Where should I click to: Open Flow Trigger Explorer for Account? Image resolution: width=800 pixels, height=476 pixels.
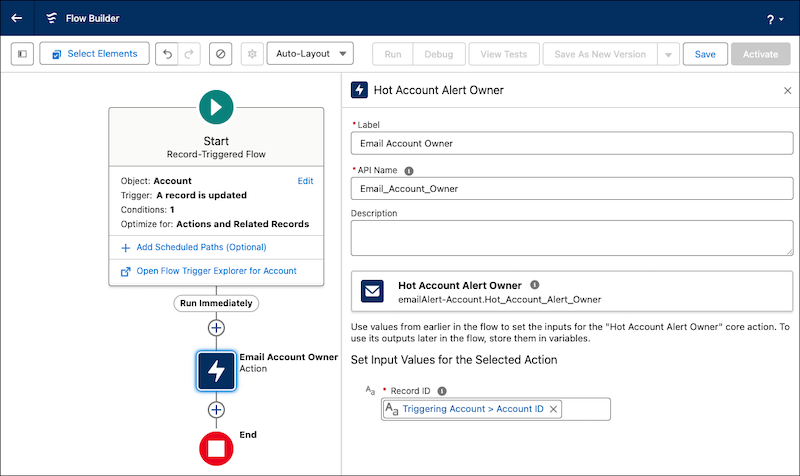pyautogui.click(x=216, y=271)
